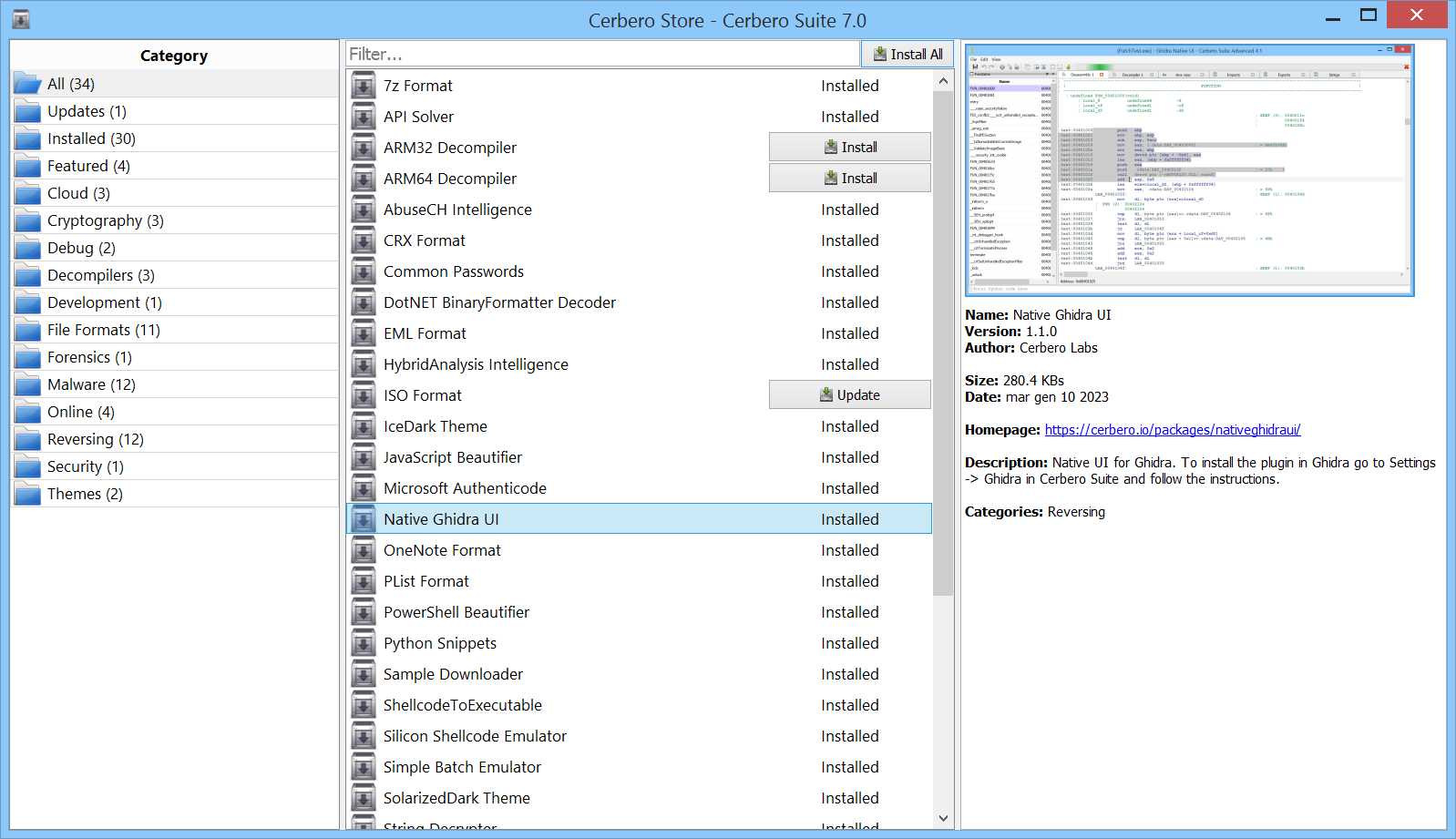Open the nativeghidraui homepage link
Image resolution: width=1456 pixels, height=839 pixels.
click(1173, 430)
